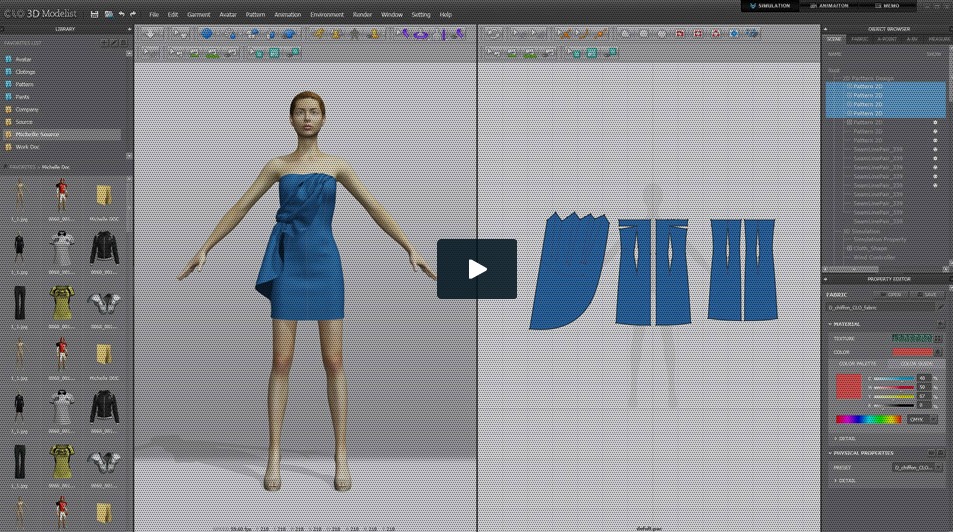Switch to the Animation mode tab

click(x=832, y=6)
